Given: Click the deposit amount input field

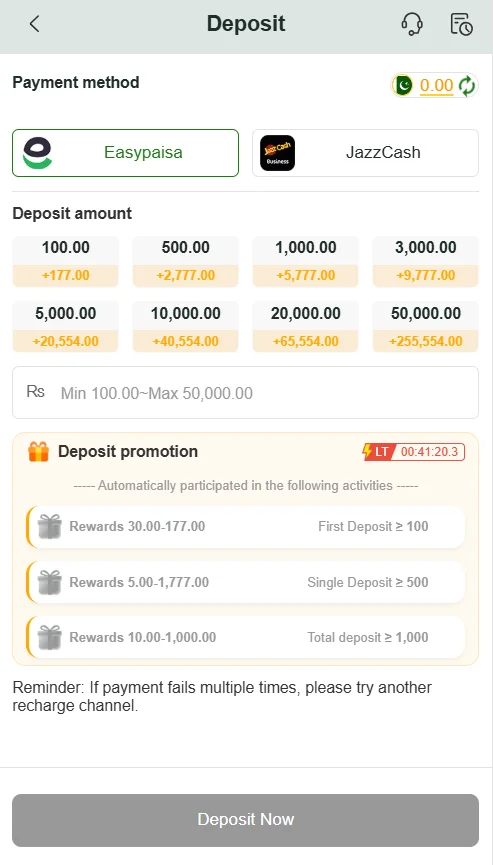Looking at the screenshot, I should (245, 393).
